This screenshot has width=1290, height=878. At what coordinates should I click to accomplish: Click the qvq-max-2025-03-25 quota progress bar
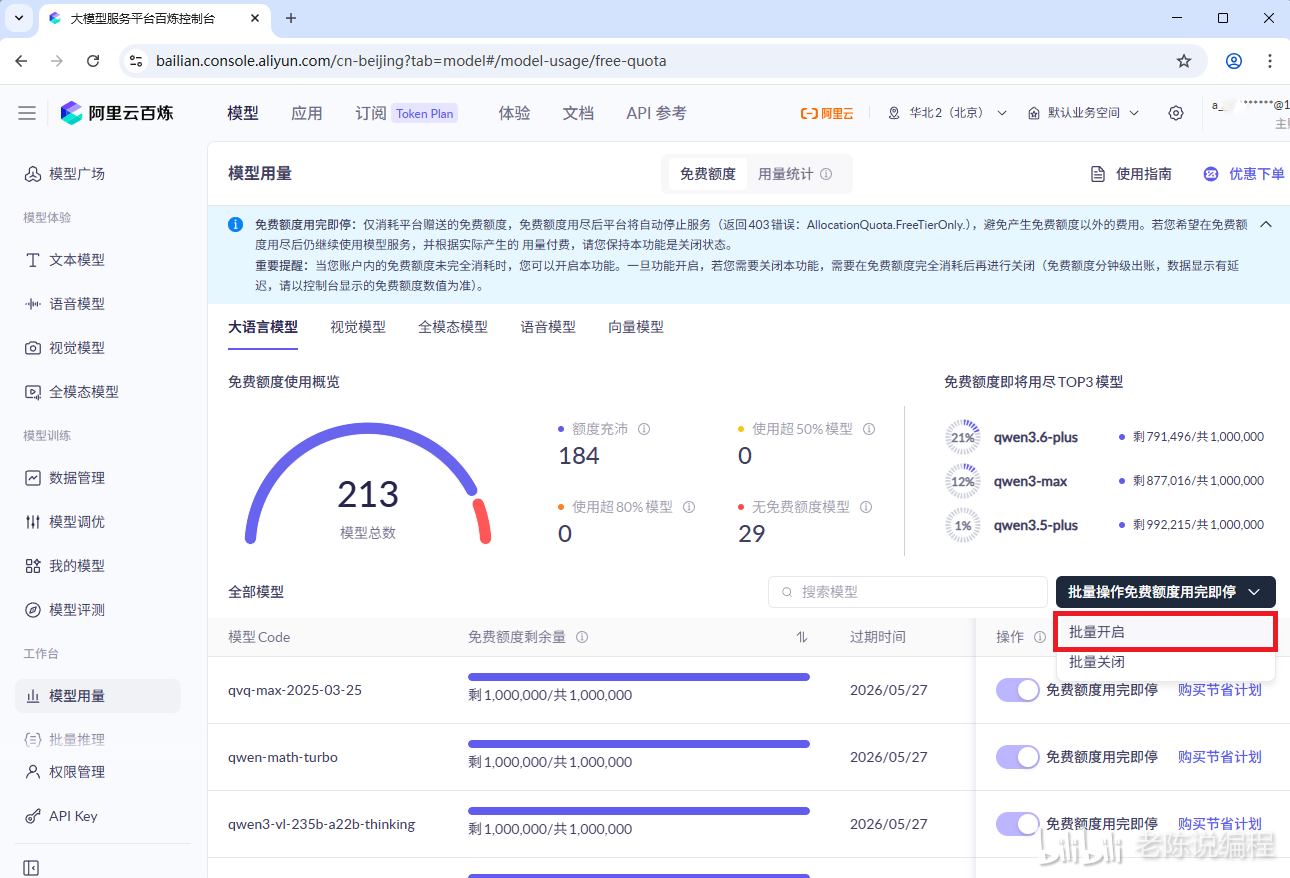pos(639,677)
